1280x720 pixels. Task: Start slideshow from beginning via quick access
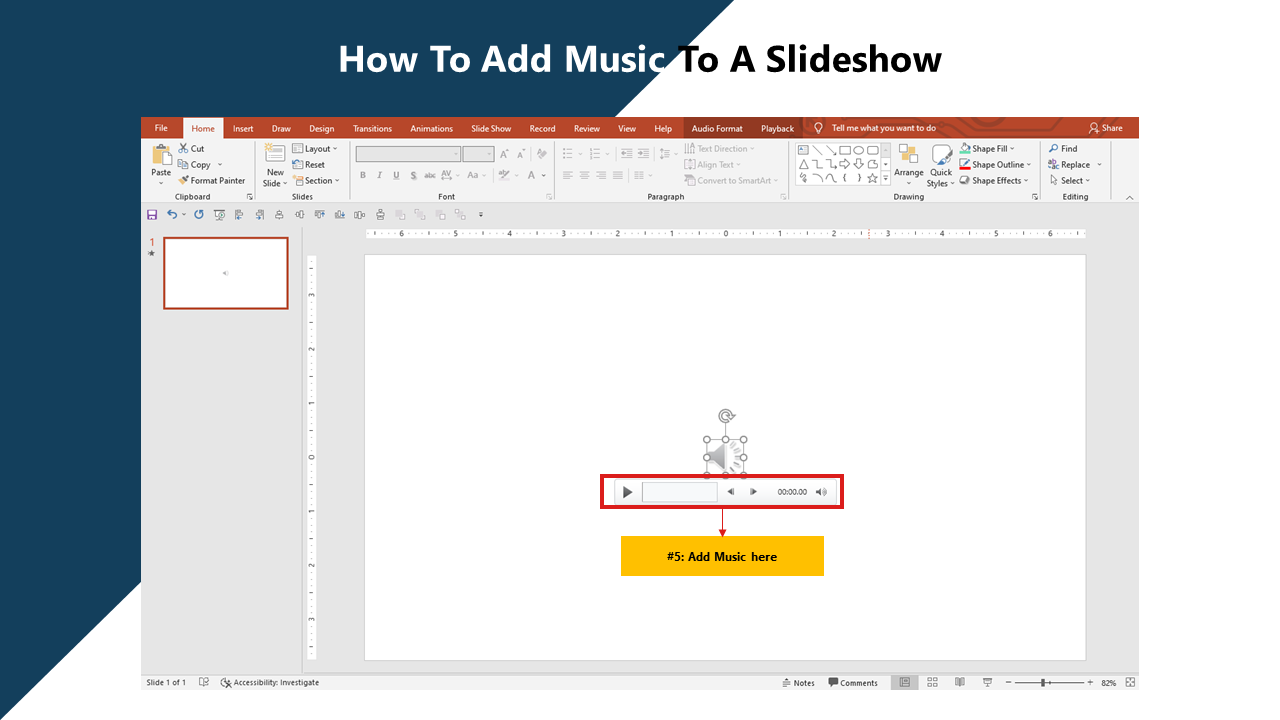click(219, 215)
